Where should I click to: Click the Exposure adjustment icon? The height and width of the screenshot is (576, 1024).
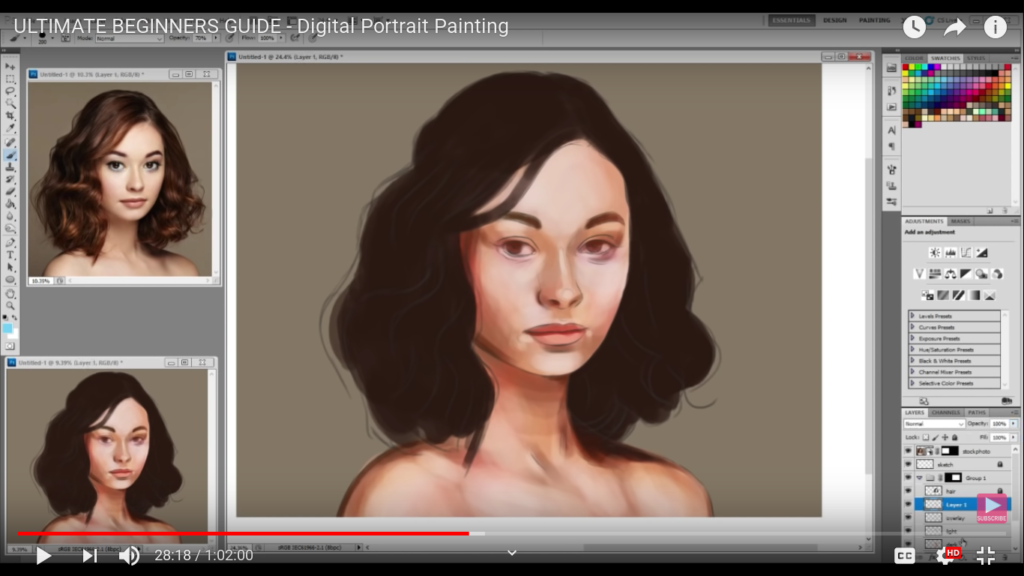(x=982, y=253)
